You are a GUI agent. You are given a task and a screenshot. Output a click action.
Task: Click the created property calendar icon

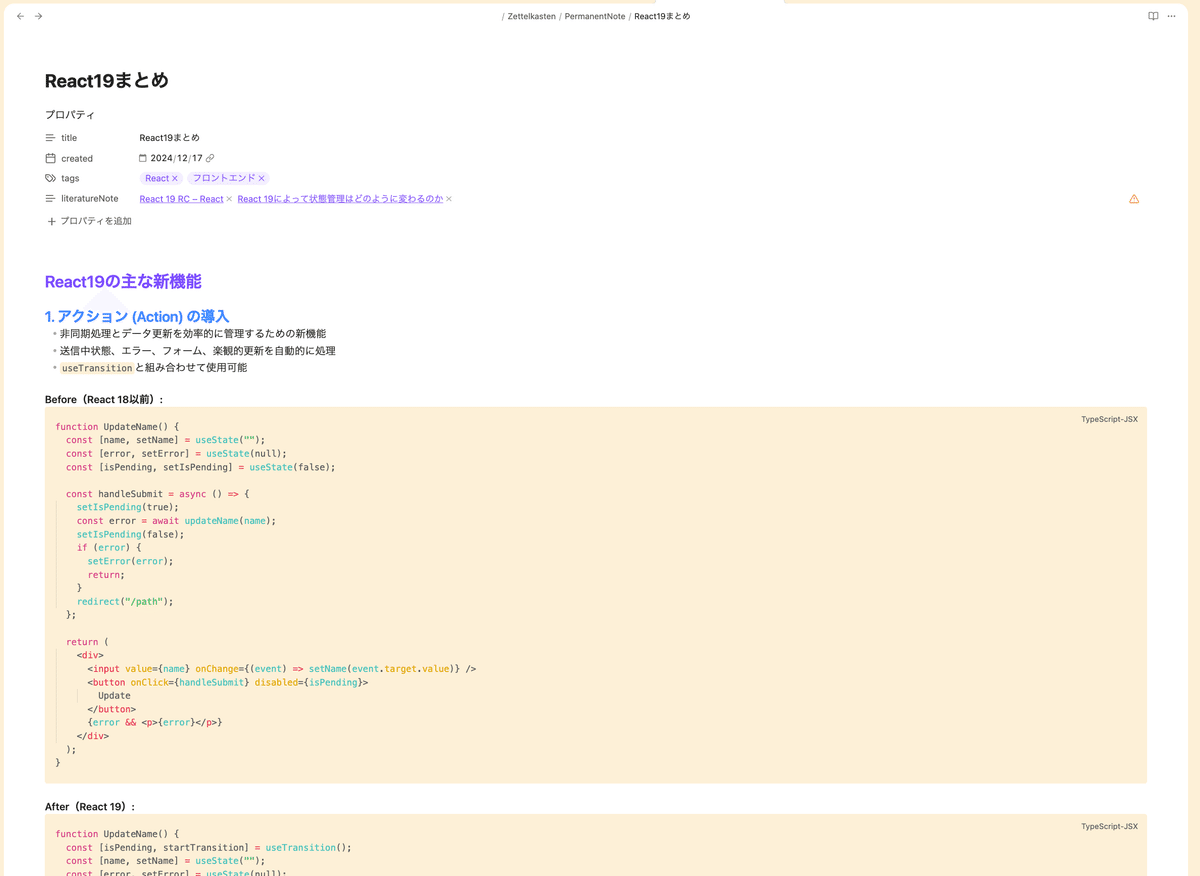50,158
